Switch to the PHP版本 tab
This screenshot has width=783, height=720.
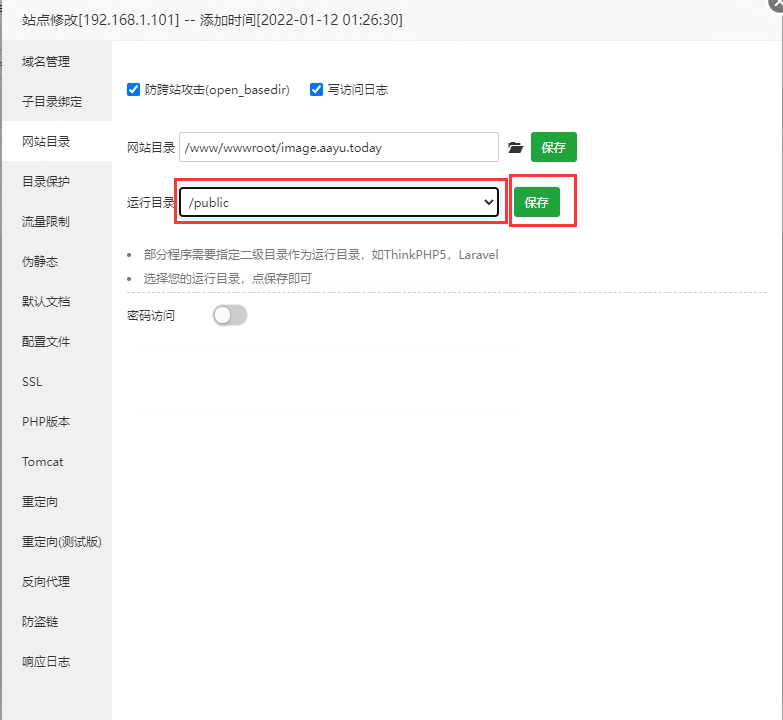coord(46,422)
